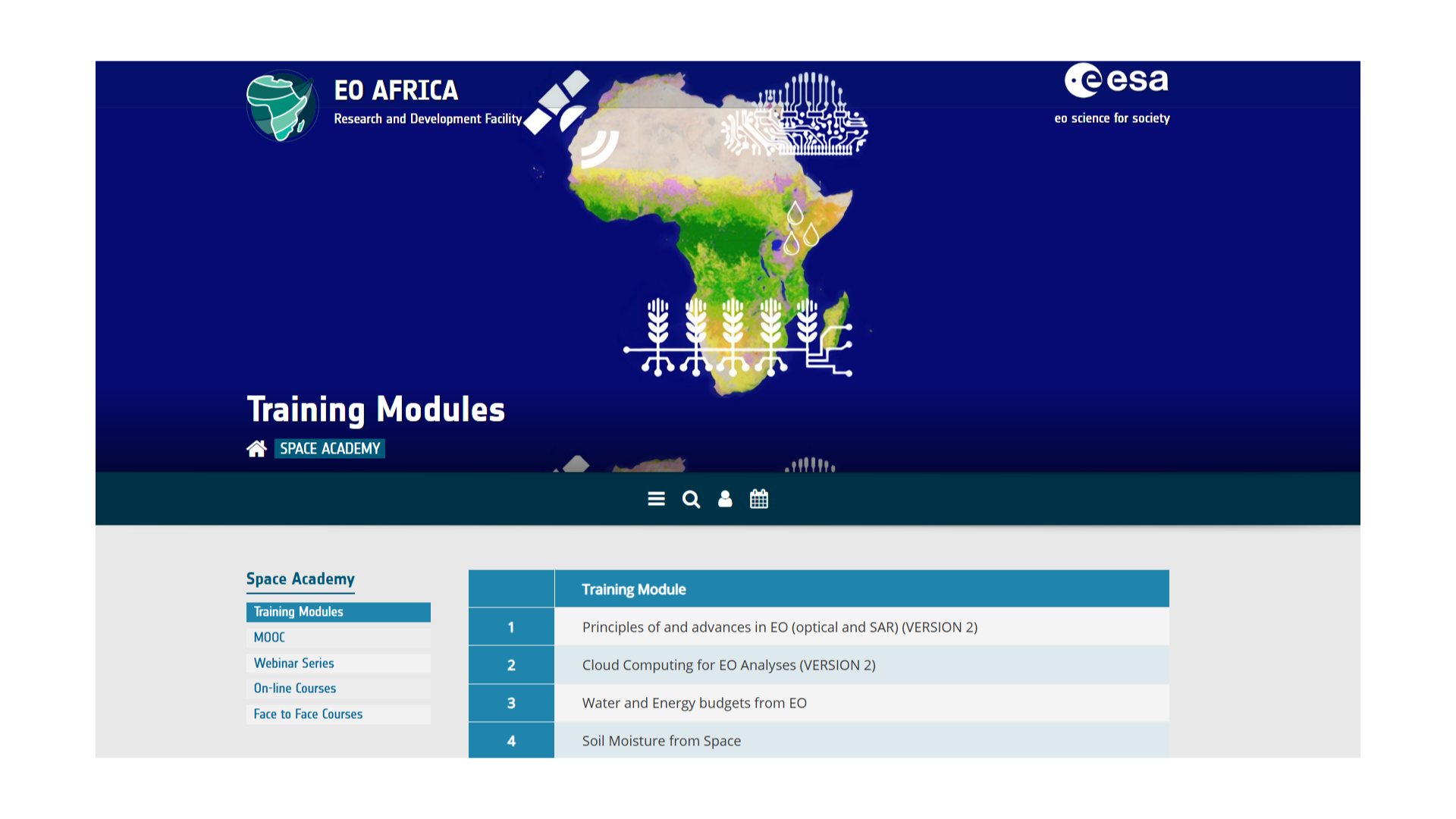Click the search magnifier icon

[691, 499]
